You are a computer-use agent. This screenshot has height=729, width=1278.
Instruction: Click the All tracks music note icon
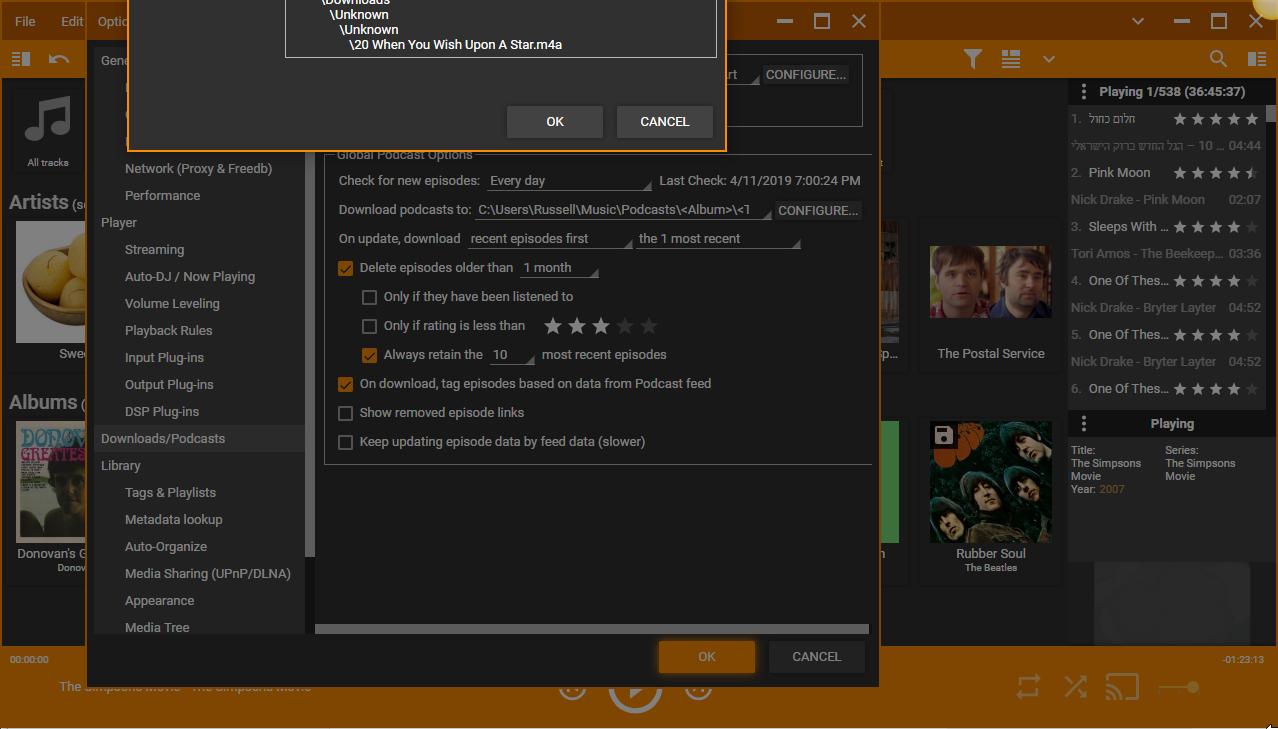[48, 125]
